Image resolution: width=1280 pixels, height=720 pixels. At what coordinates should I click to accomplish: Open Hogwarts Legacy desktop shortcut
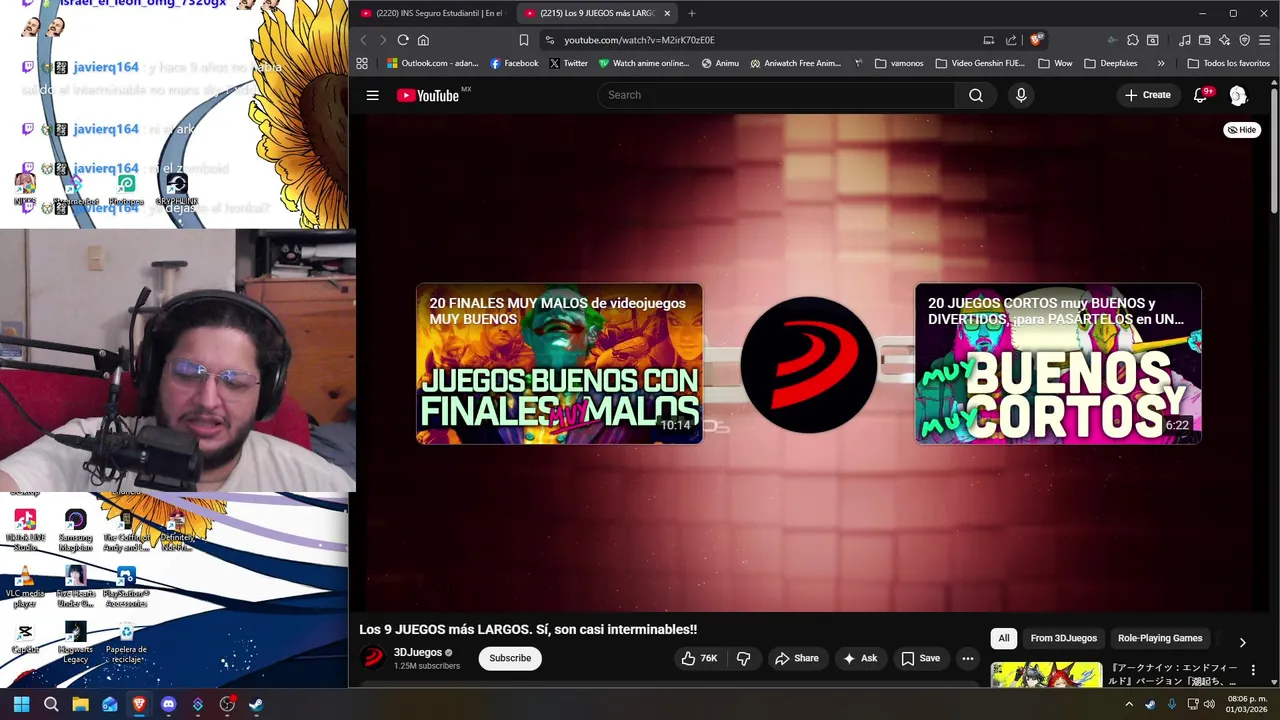tap(75, 642)
